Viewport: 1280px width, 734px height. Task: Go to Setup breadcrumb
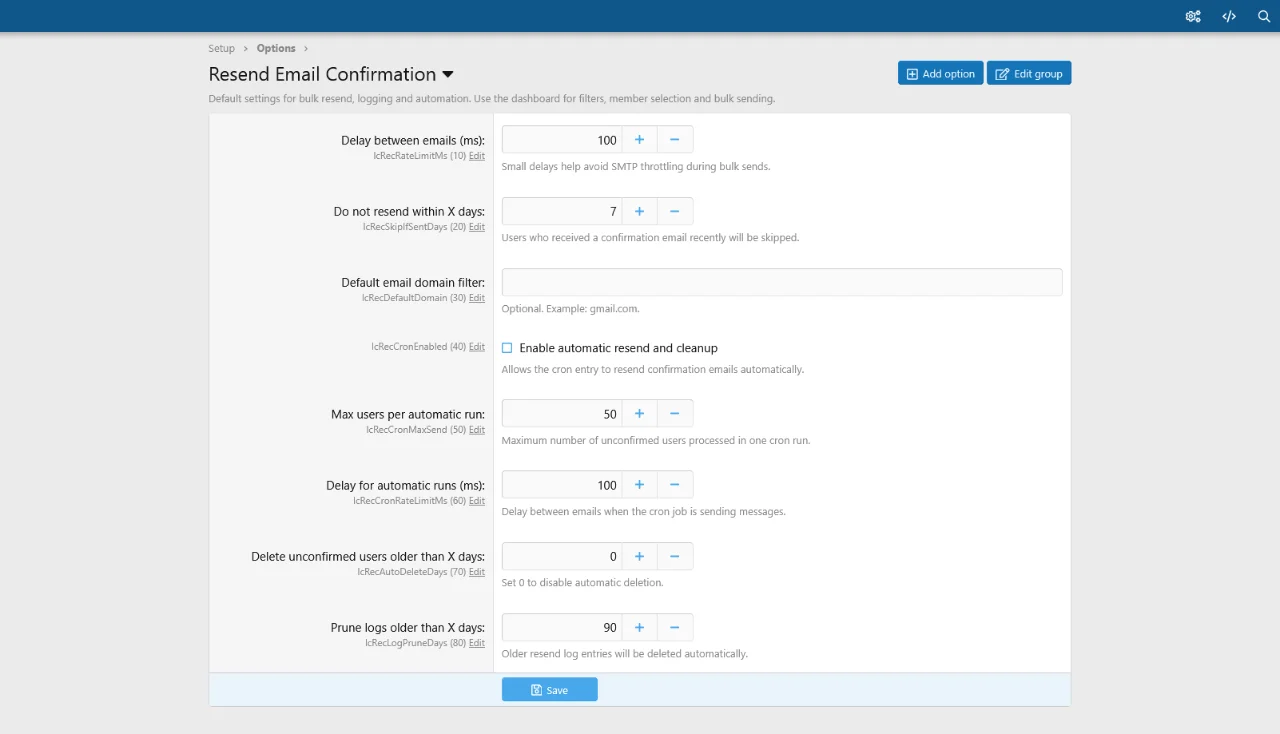pyautogui.click(x=221, y=48)
